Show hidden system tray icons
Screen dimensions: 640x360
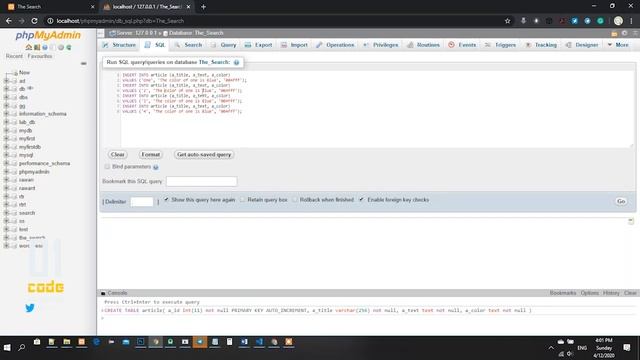point(551,348)
